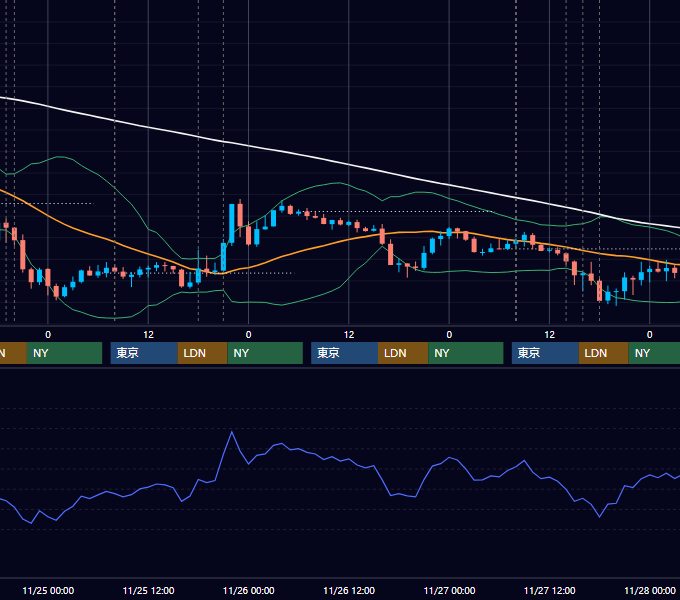
Task: Click the NY session block spanning 11/26 00:00
Action: (265, 353)
